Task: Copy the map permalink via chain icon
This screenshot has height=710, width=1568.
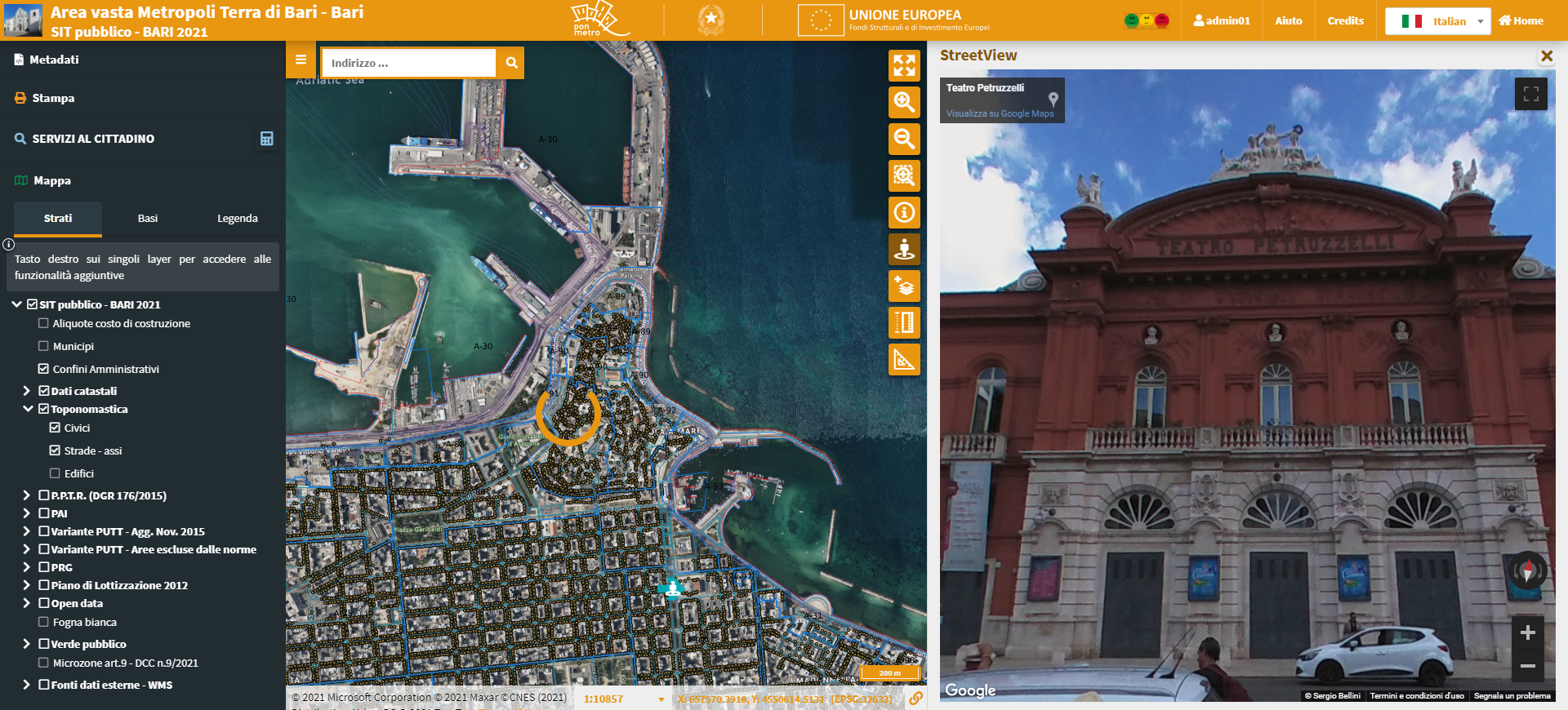Action: [x=916, y=699]
